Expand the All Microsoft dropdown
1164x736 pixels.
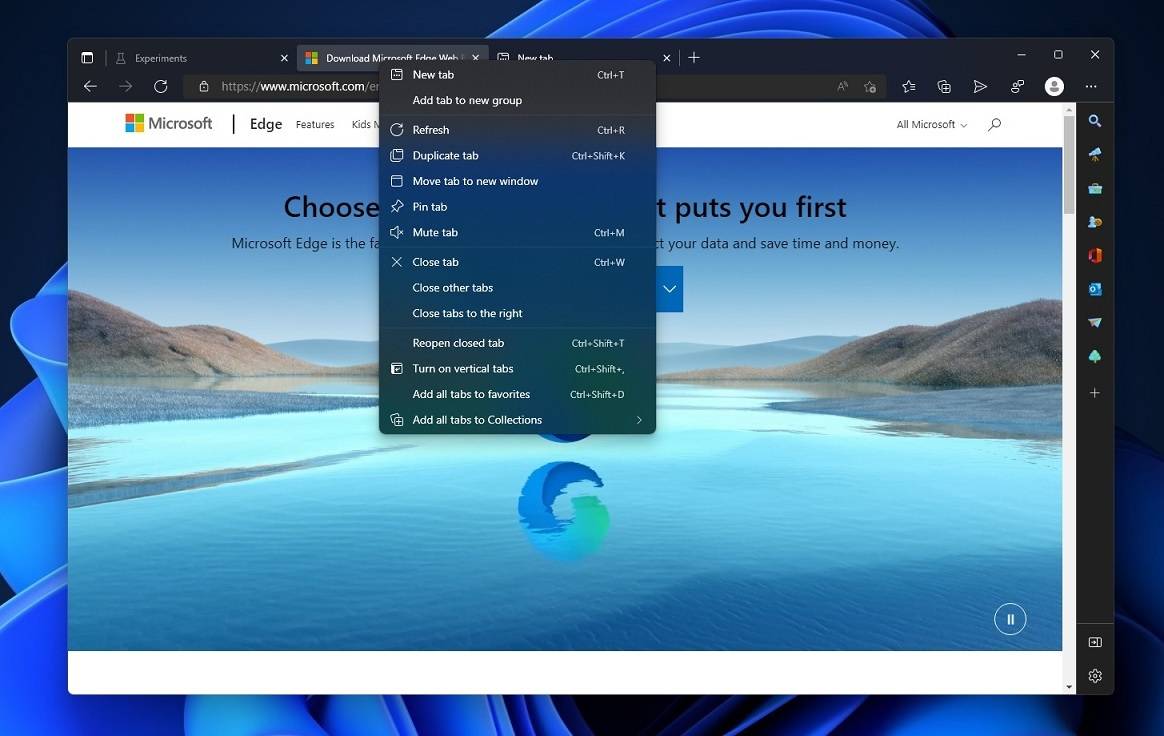pos(929,124)
